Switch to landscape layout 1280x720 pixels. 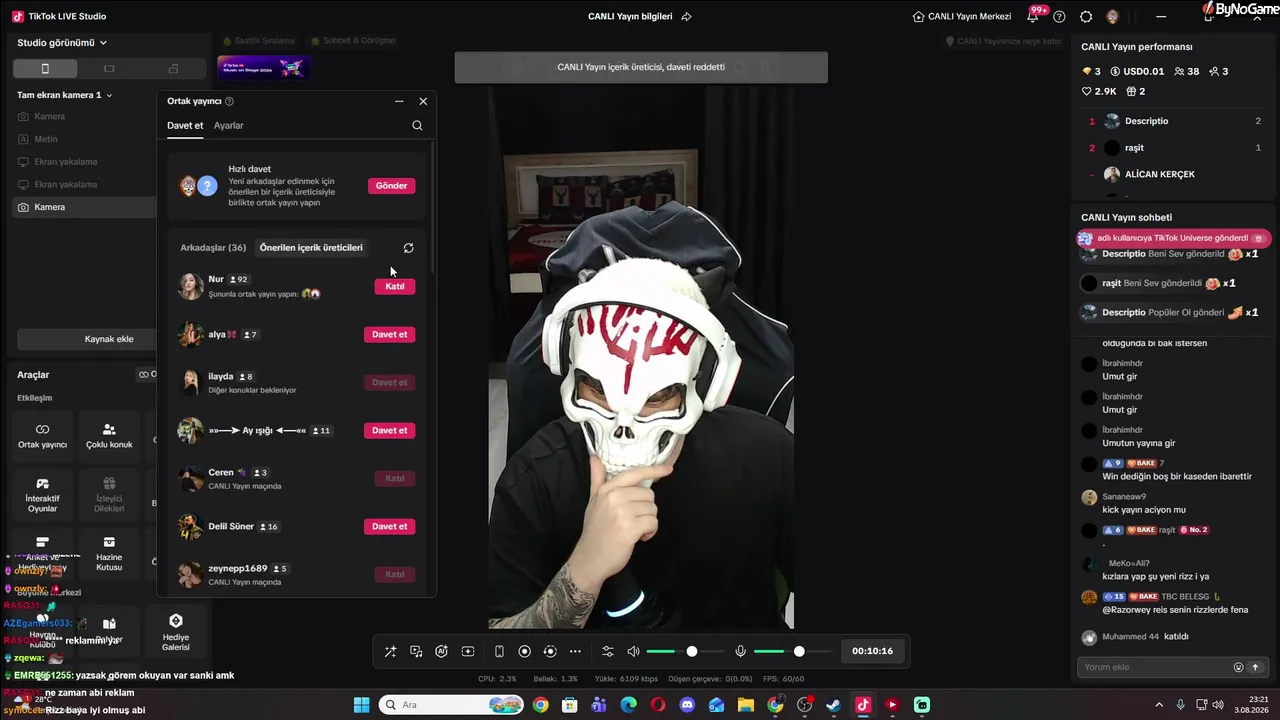[109, 69]
